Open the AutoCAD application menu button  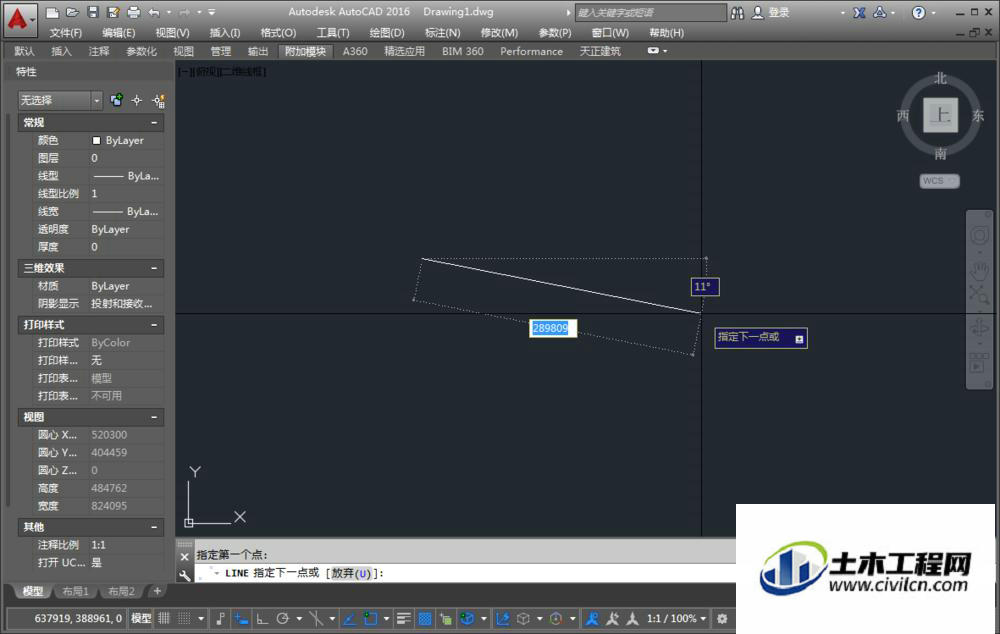tap(19, 18)
